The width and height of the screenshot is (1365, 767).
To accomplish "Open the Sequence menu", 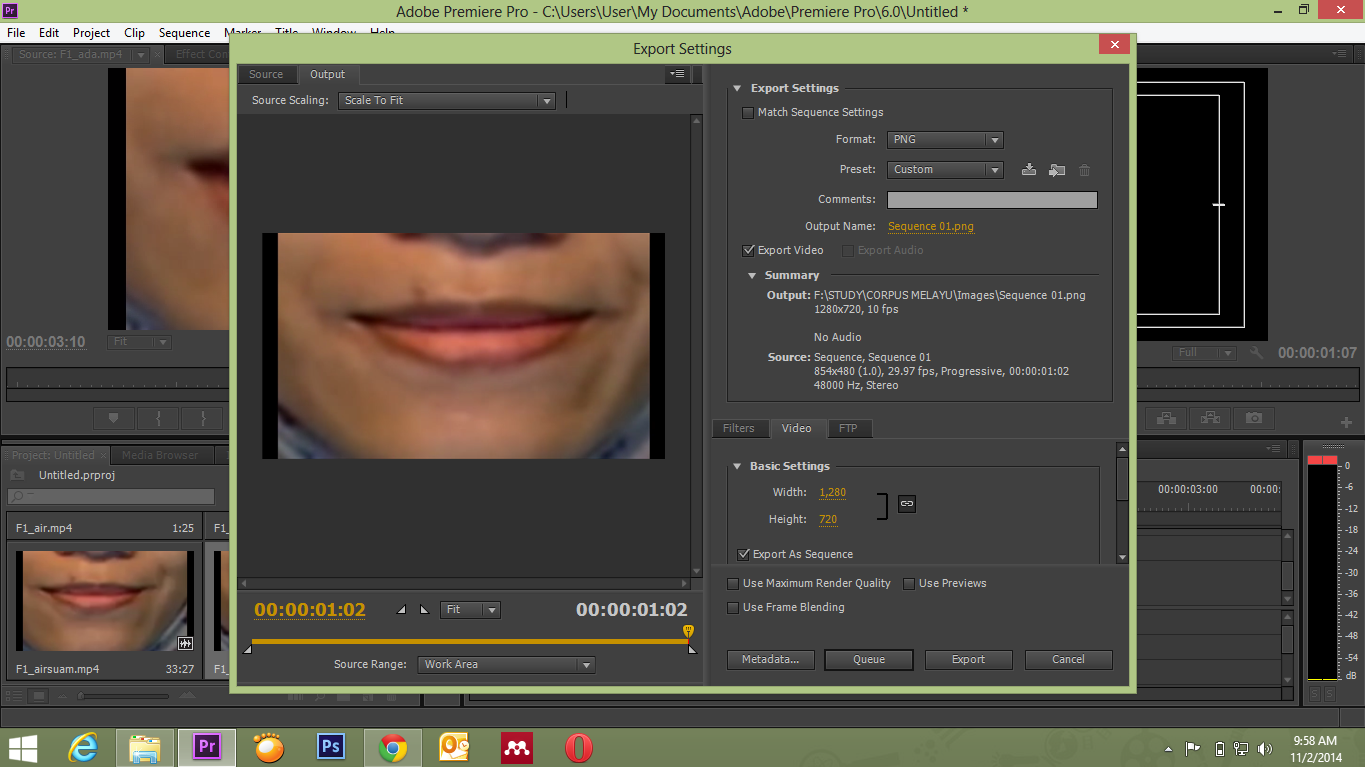I will tap(184, 33).
